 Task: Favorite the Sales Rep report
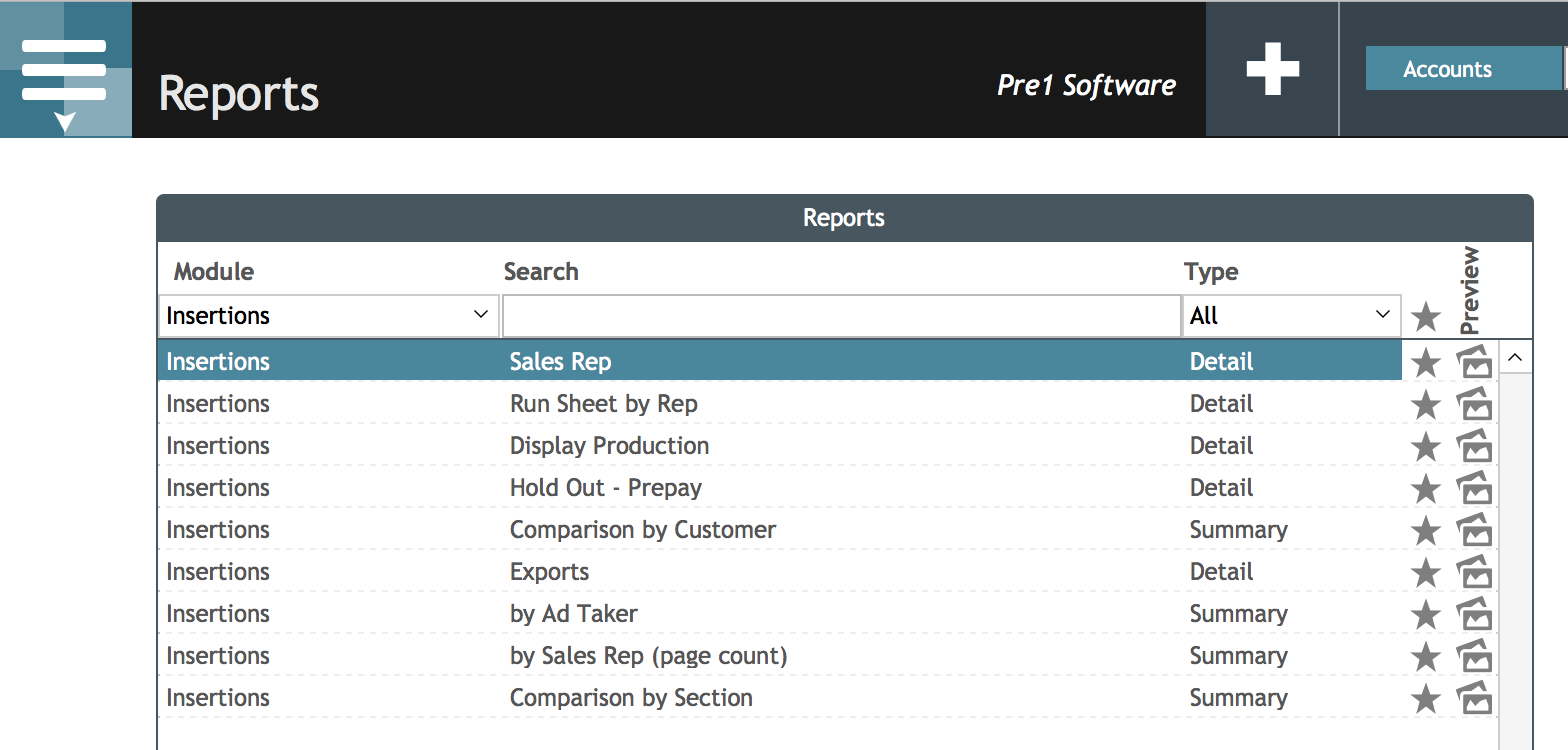point(1425,363)
